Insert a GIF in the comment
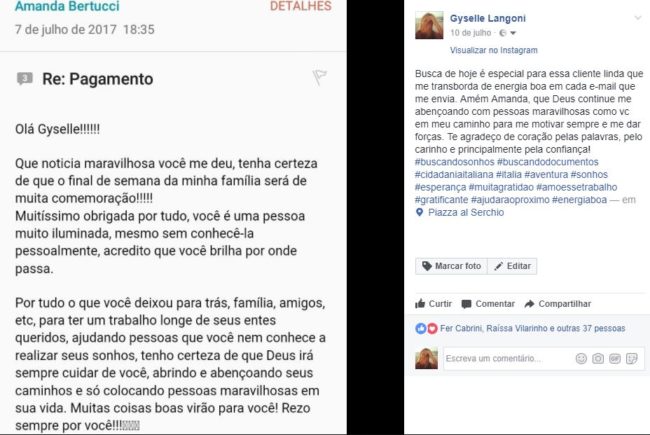This screenshot has height=435, width=650. click(x=615, y=358)
